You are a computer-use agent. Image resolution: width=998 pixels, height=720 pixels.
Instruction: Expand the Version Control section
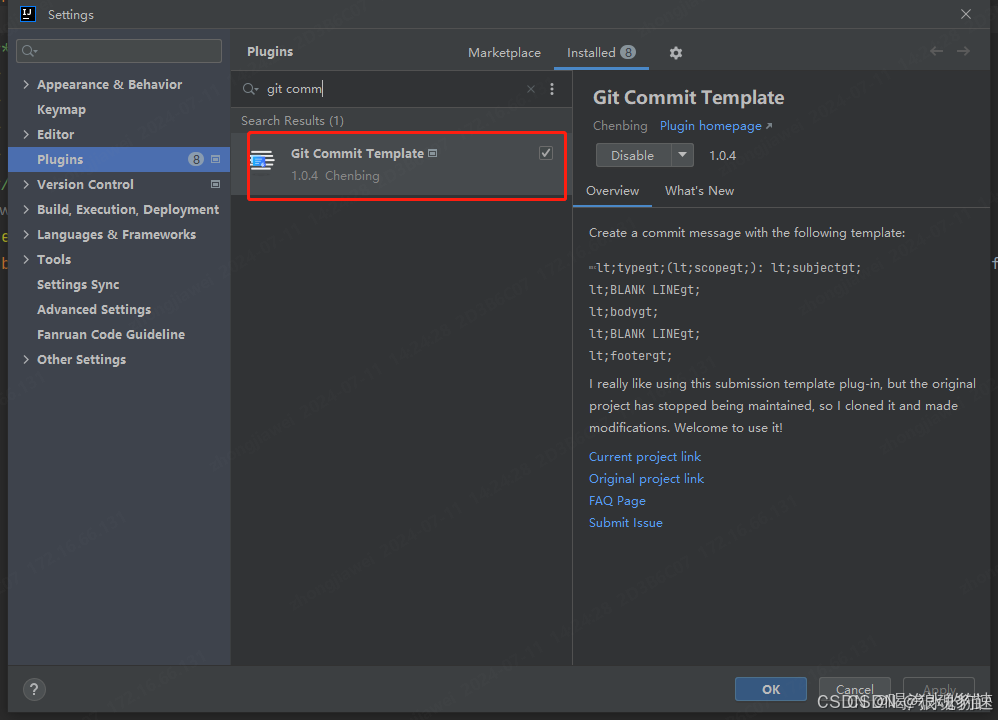(26, 184)
